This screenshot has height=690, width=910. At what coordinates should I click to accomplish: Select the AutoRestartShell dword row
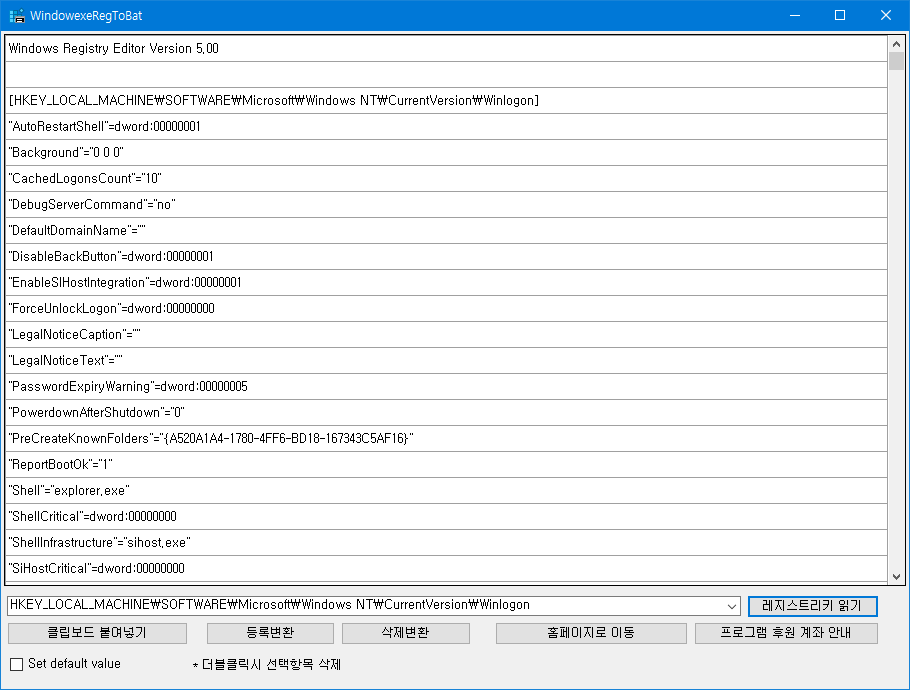click(446, 127)
